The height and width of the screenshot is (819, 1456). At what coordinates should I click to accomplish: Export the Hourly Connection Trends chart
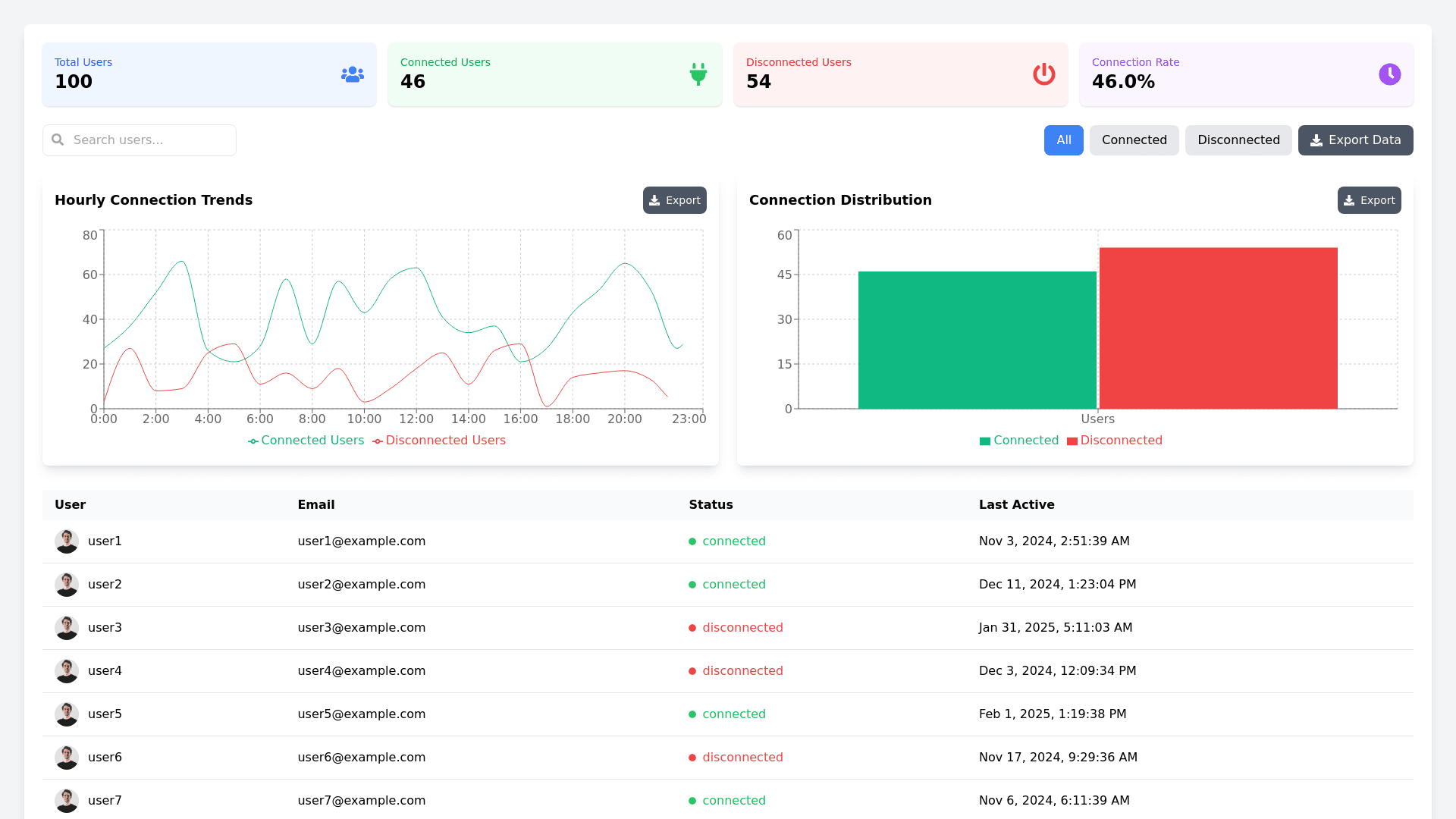674,200
